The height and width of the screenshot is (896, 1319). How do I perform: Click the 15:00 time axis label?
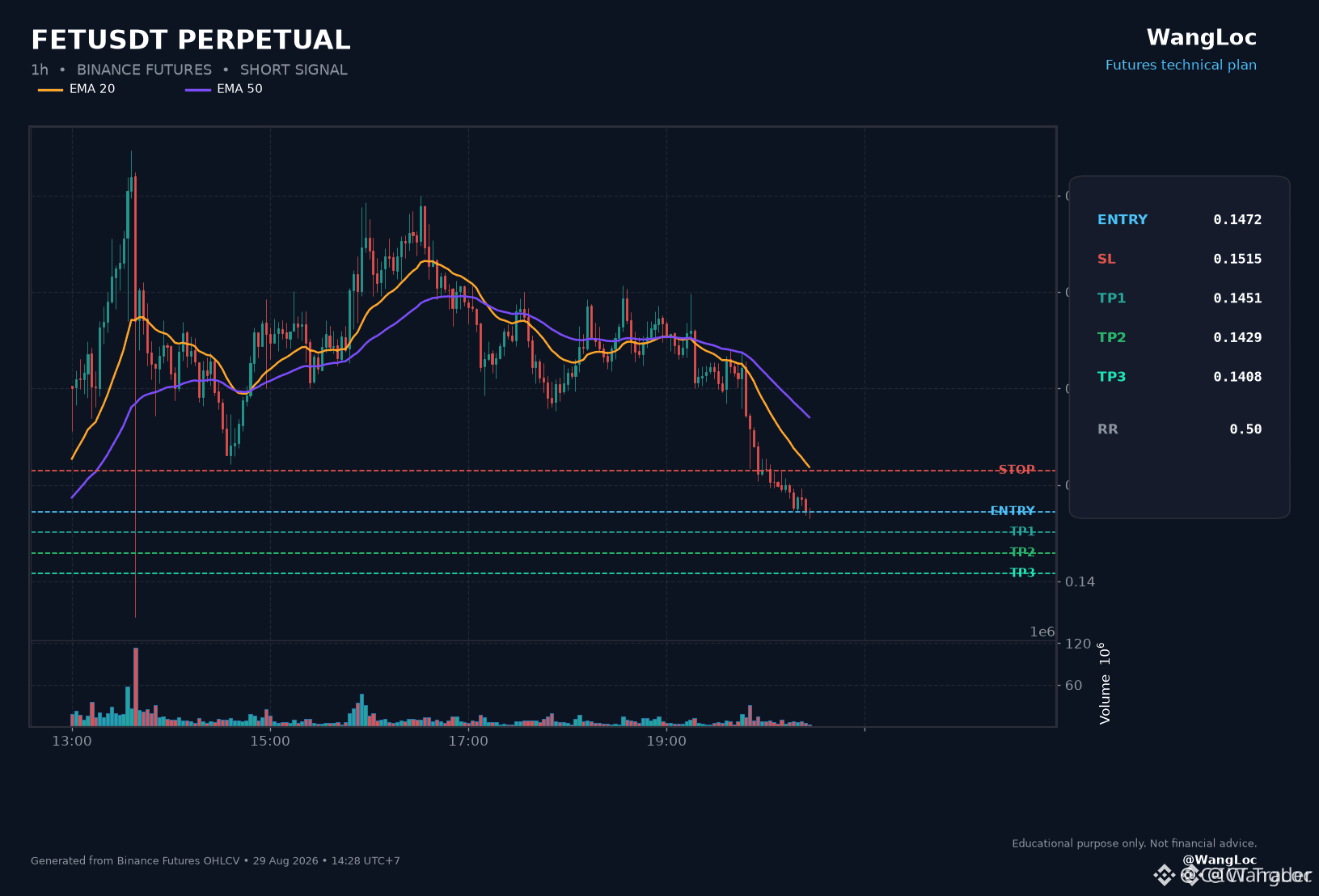click(270, 742)
